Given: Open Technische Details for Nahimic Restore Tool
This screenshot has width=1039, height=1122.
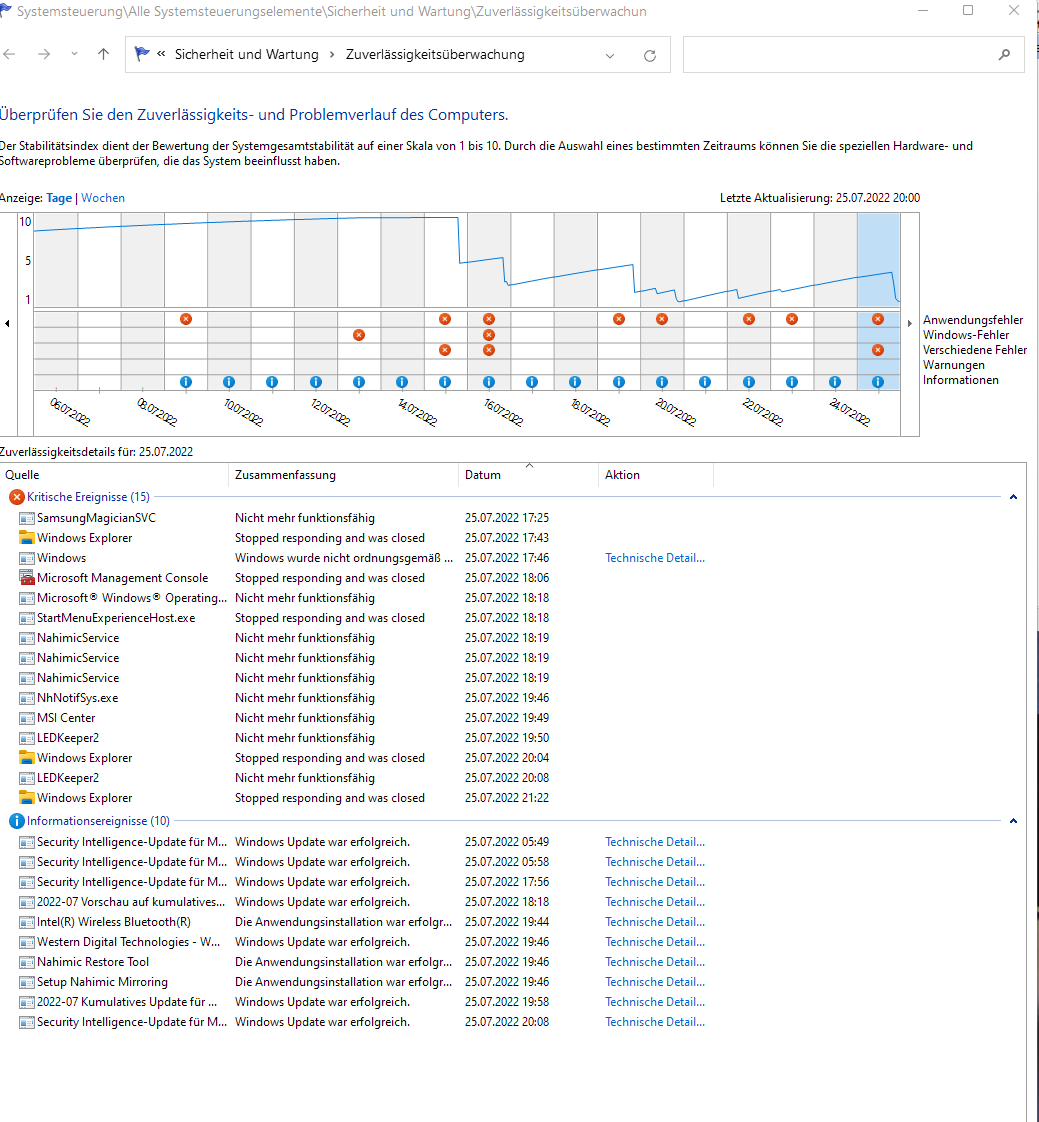Looking at the screenshot, I should click(655, 962).
